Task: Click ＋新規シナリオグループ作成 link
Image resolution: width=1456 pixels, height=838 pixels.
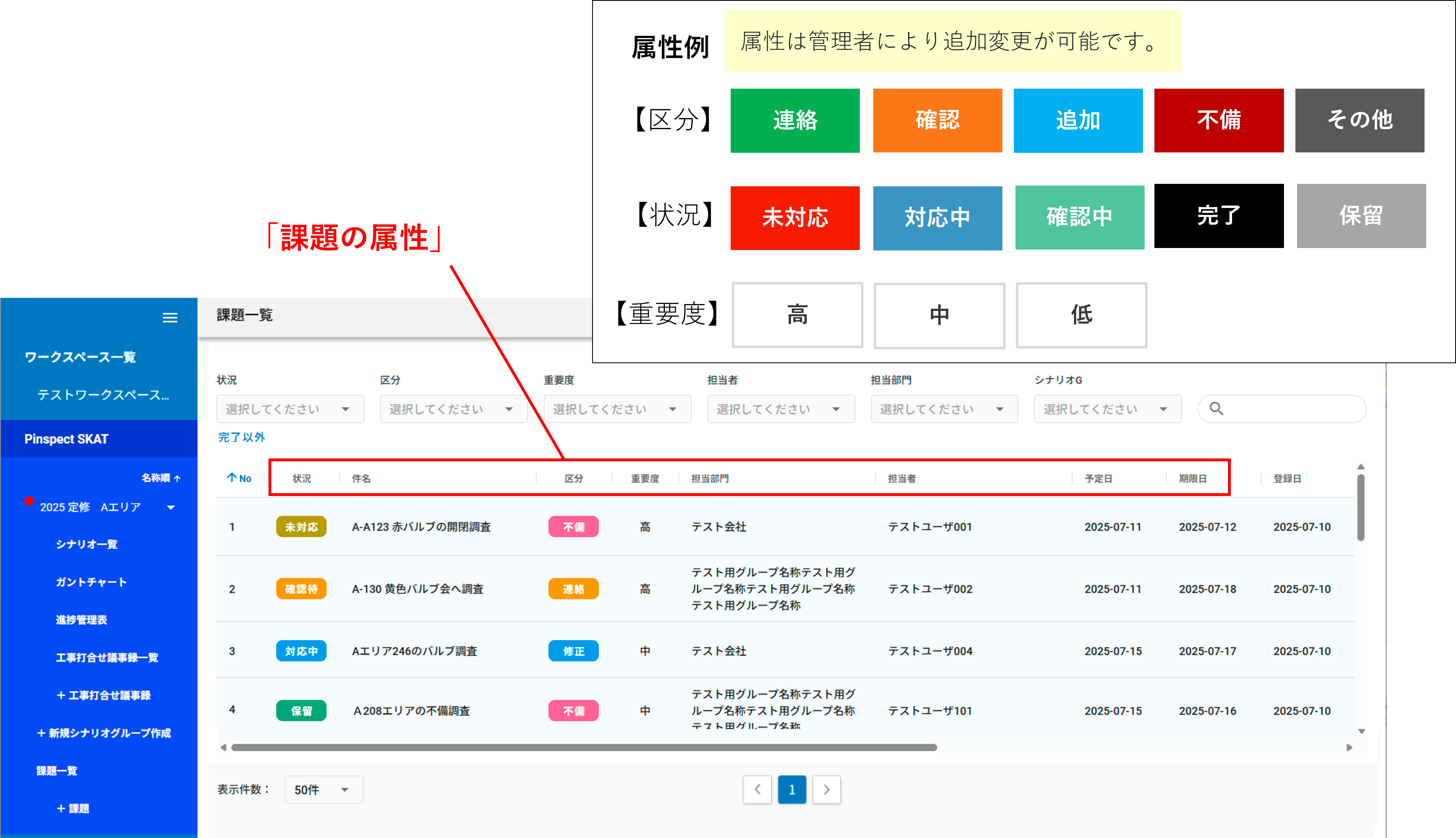Action: pos(104,733)
